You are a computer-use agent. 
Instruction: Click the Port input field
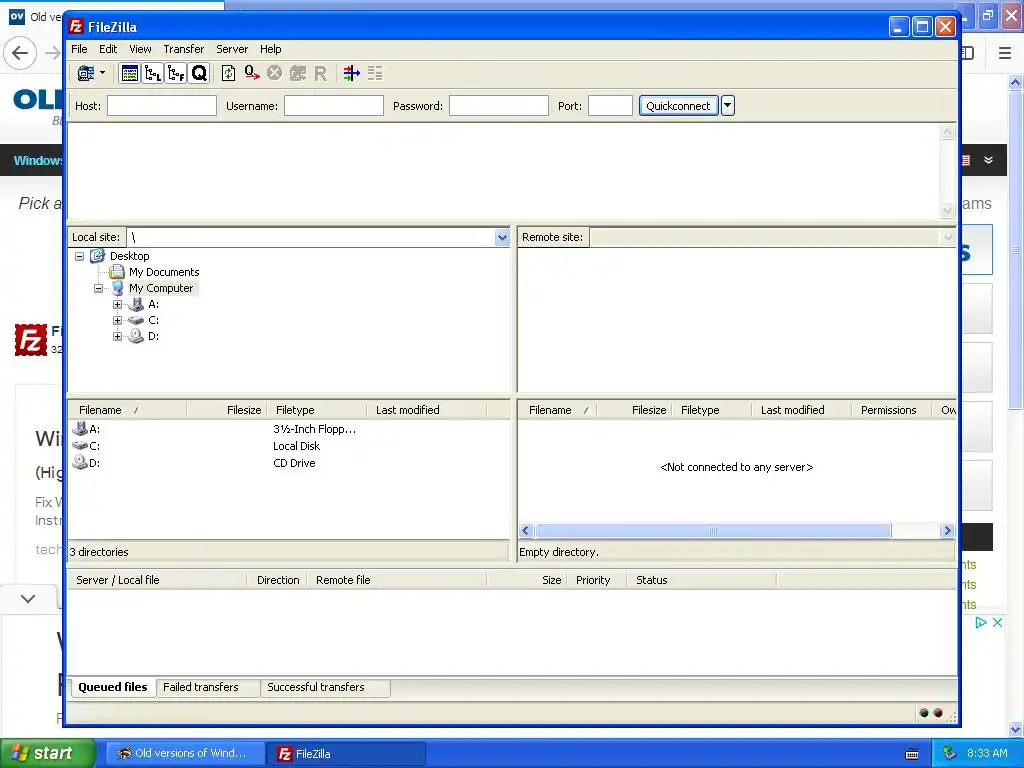pyautogui.click(x=610, y=106)
